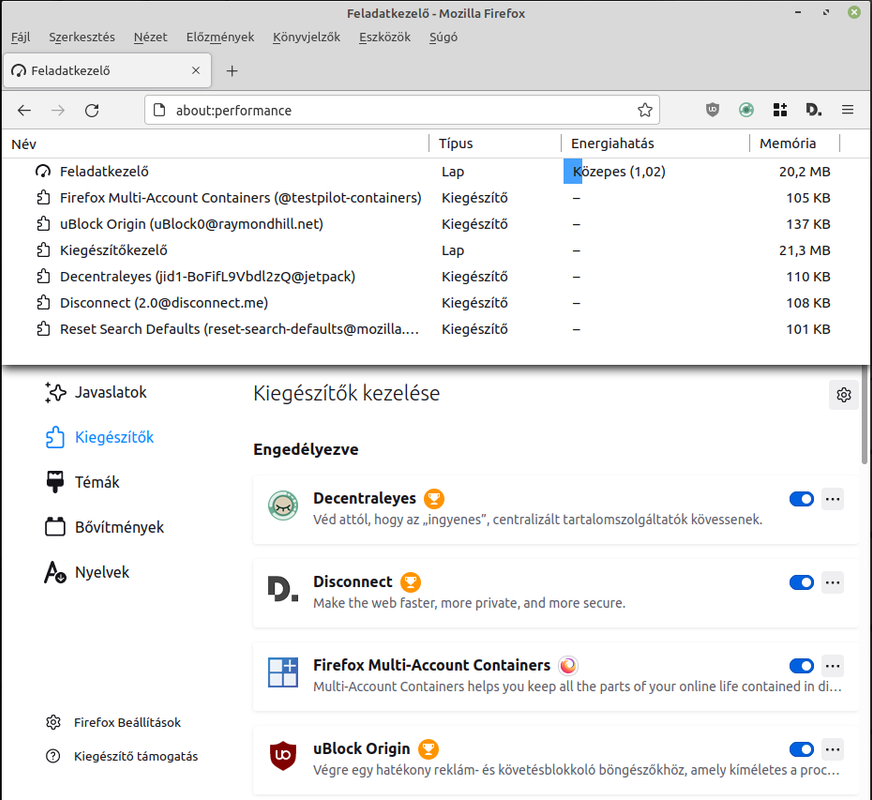
Task: Bookmark page with the star icon
Action: point(645,110)
